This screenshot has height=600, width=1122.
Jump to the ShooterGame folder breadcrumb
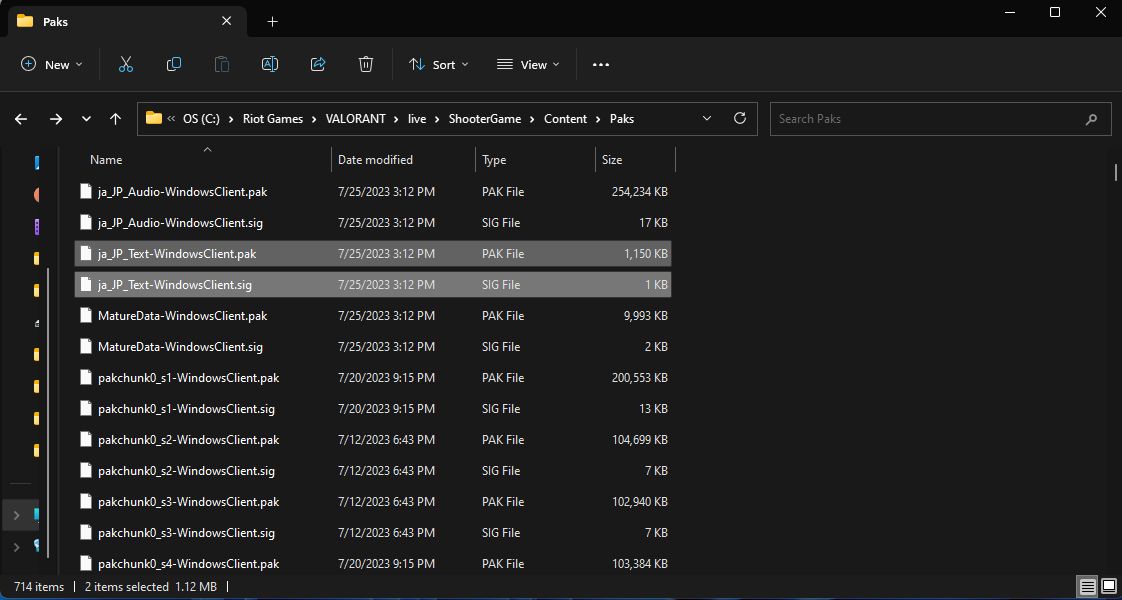click(486, 119)
